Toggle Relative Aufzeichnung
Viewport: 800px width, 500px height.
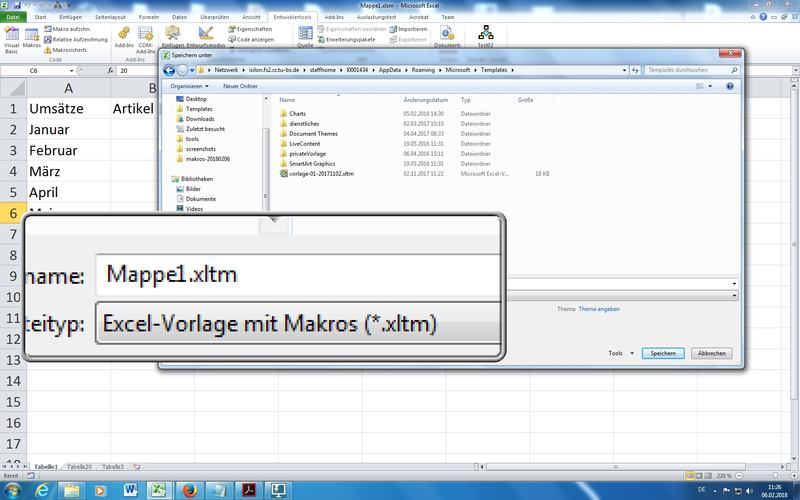click(76, 39)
